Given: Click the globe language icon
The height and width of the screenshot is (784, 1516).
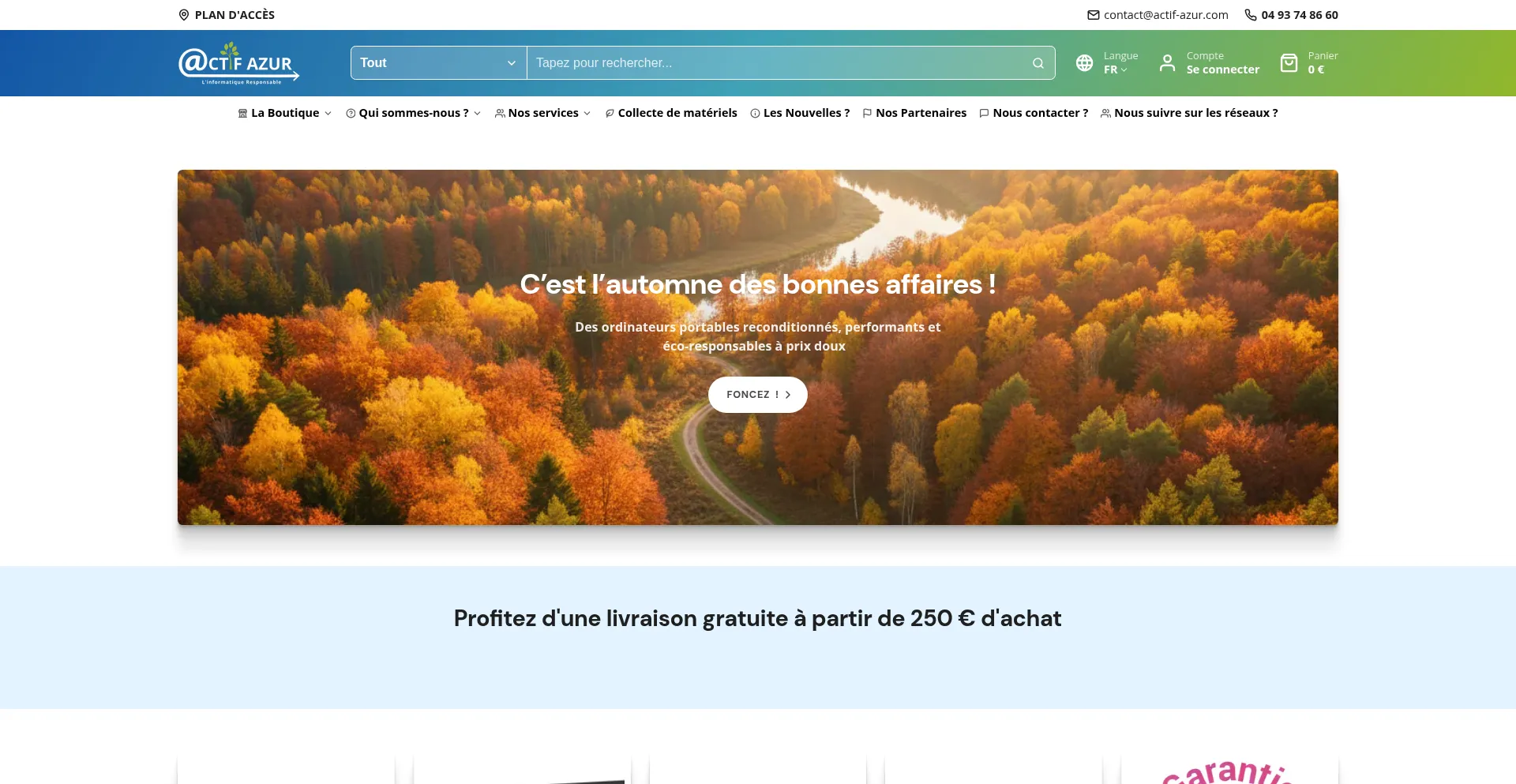Looking at the screenshot, I should pos(1085,63).
